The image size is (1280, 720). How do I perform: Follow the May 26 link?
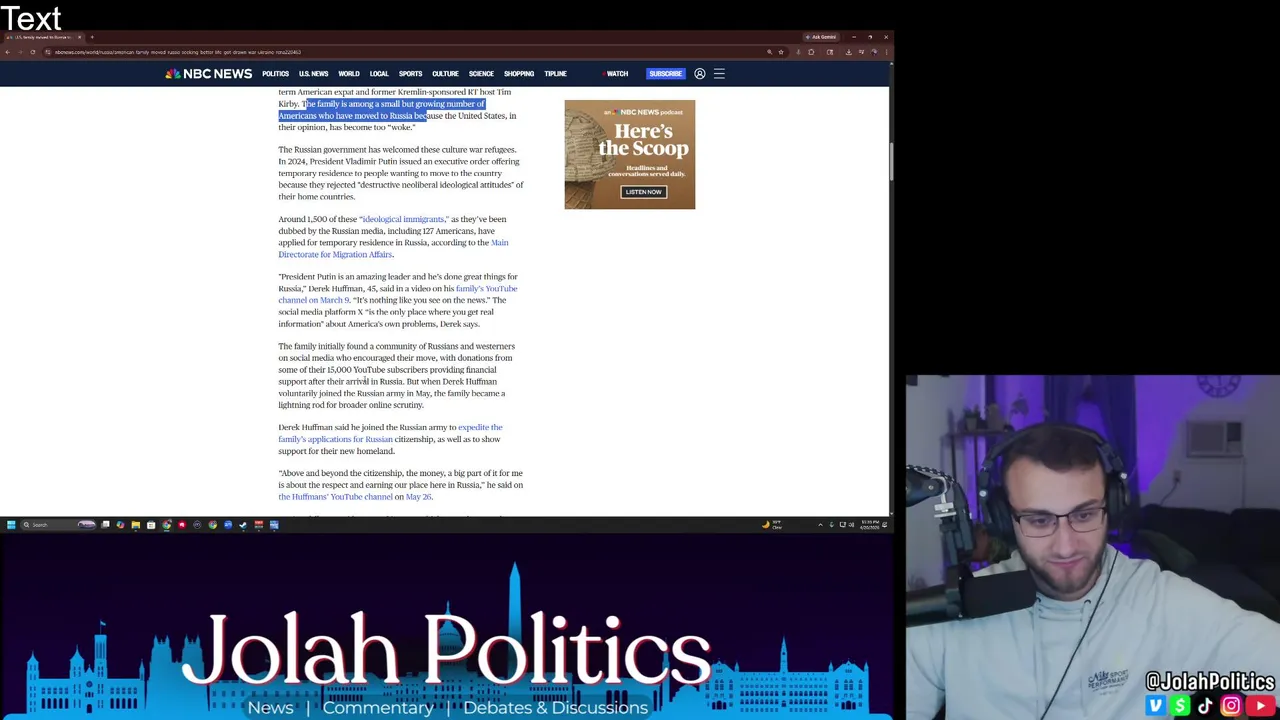418,497
